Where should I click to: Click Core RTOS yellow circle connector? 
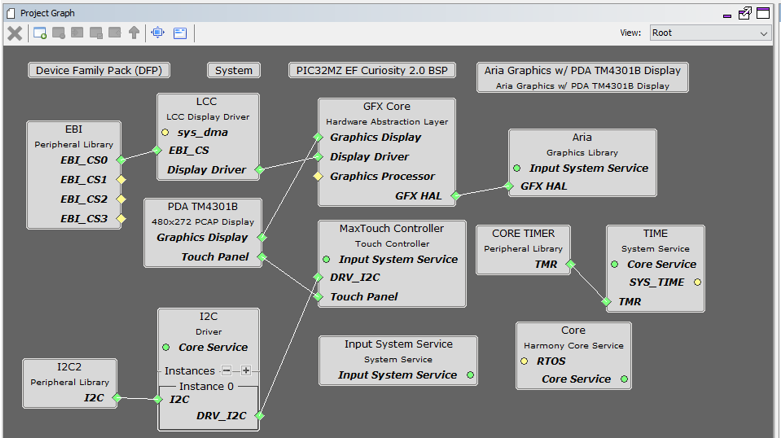click(524, 361)
